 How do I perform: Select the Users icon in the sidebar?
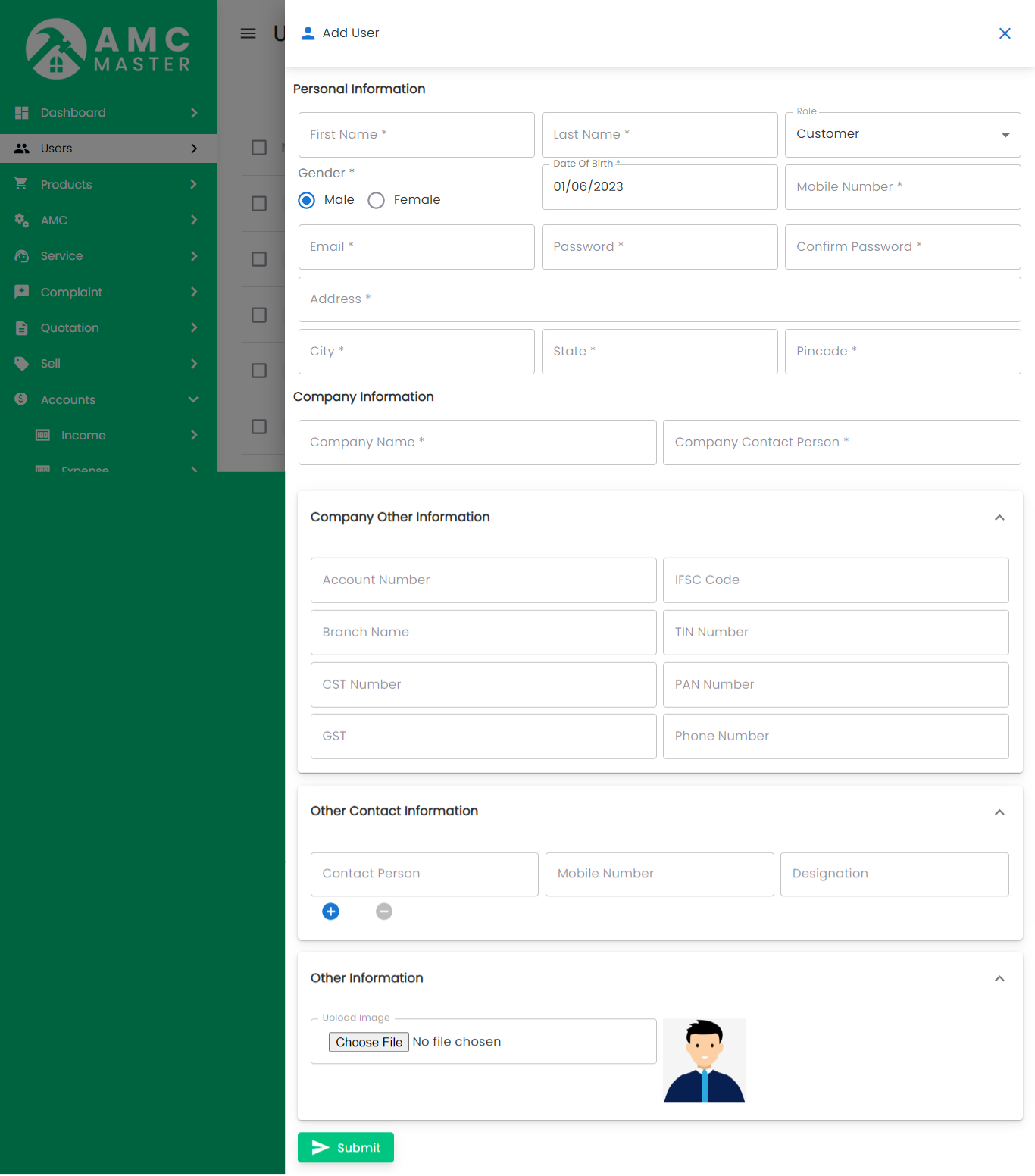21,149
